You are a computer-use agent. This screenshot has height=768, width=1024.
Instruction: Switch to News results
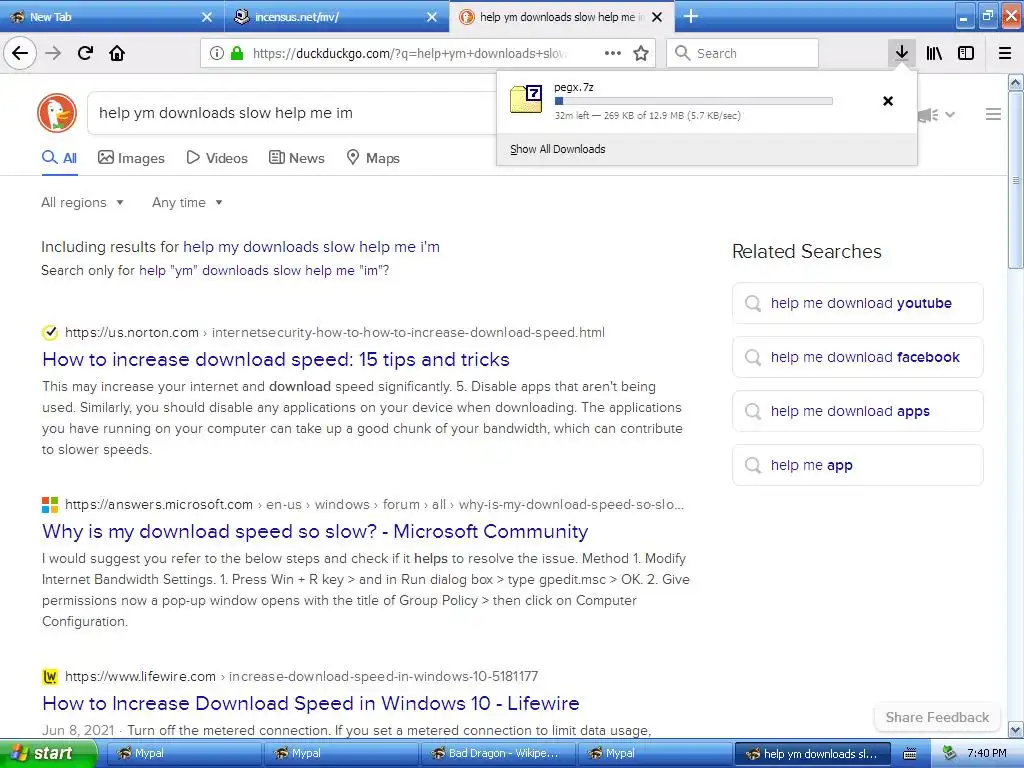[x=296, y=158]
